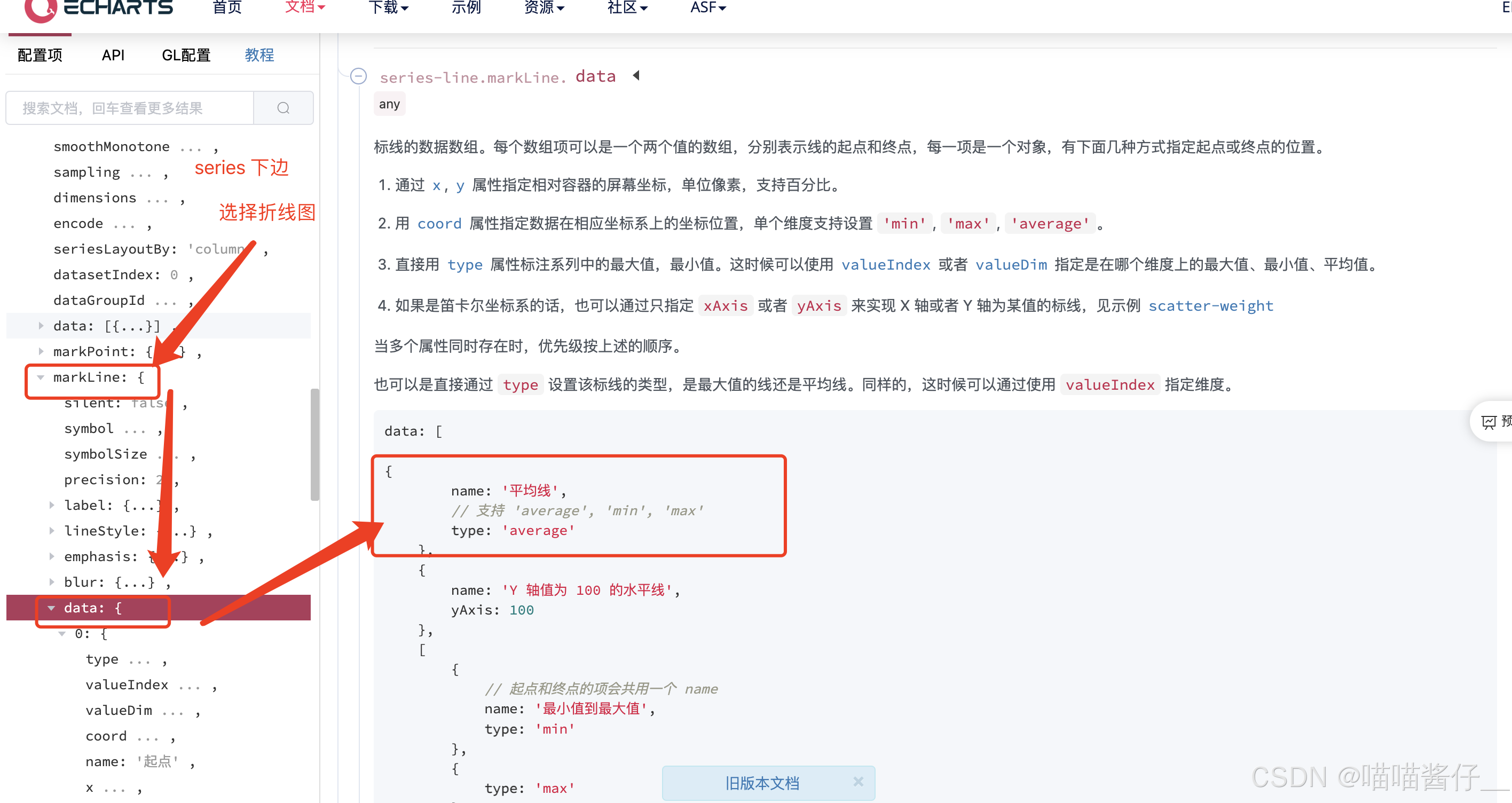Open the 首页 menu item
The height and width of the screenshot is (803, 1512).
(227, 7)
